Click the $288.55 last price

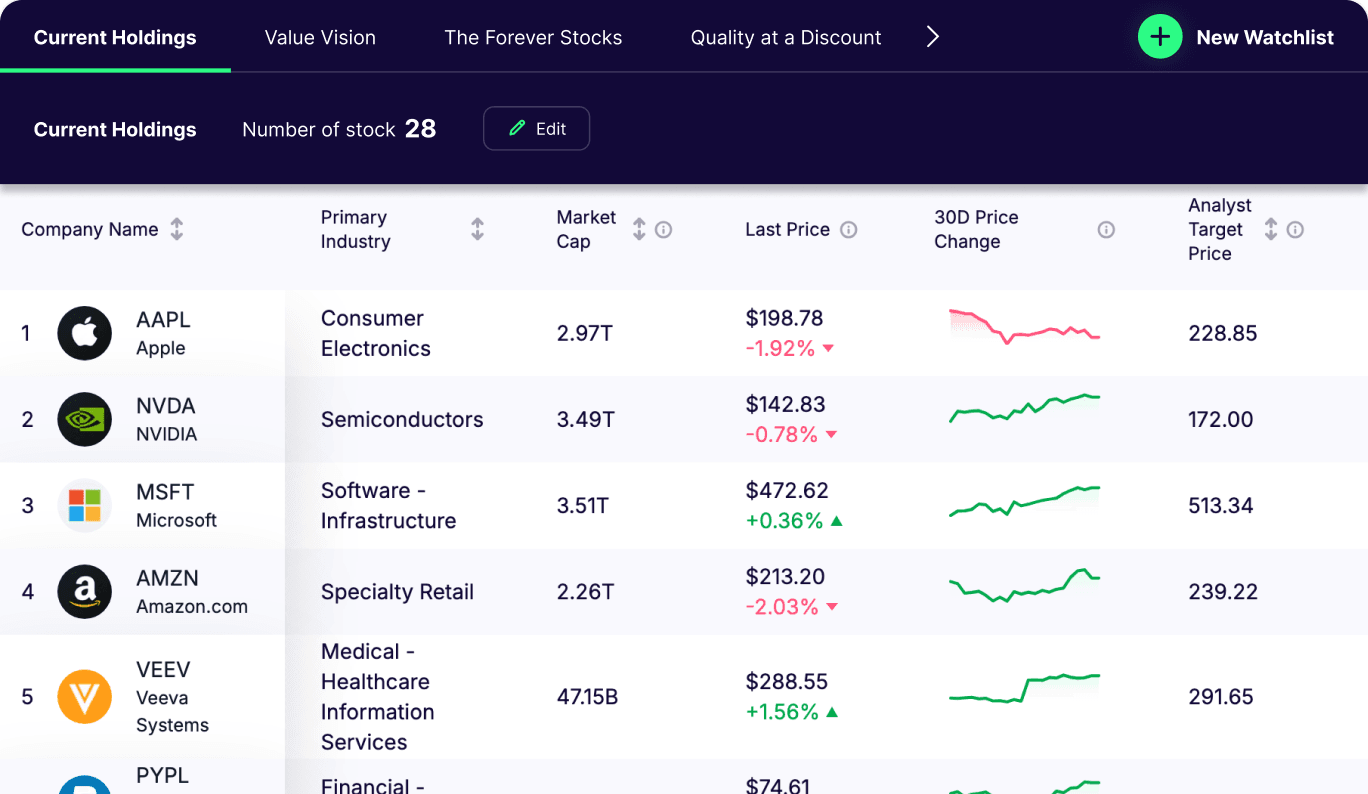point(787,681)
